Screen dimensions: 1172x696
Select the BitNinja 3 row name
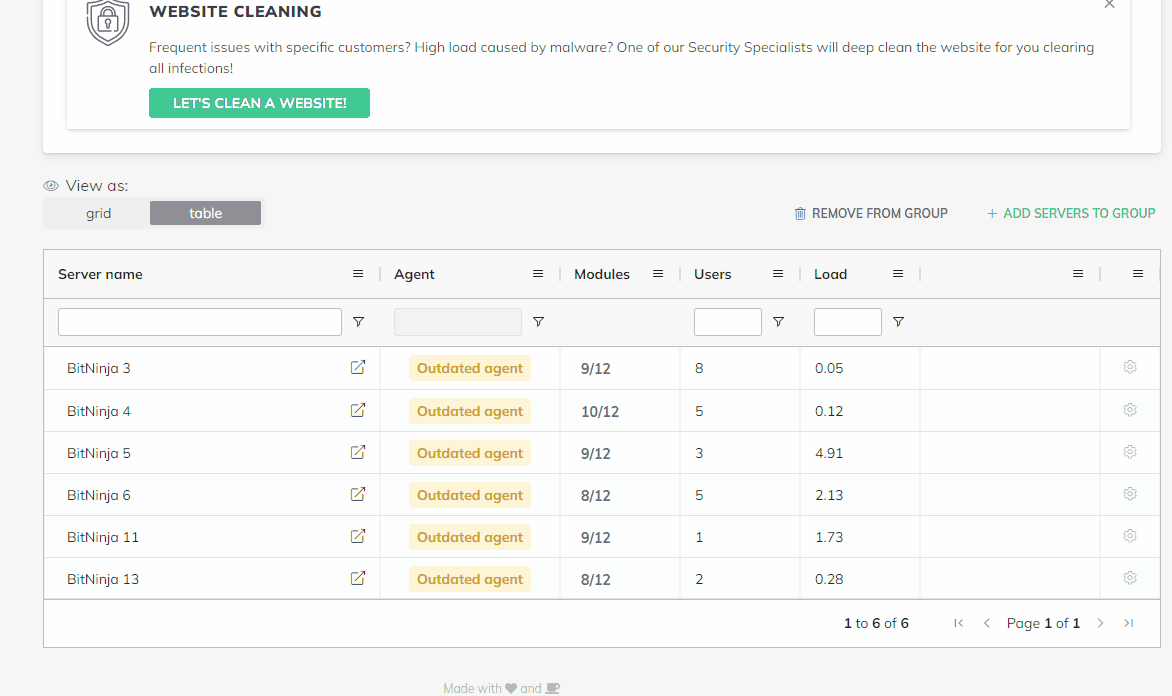pyautogui.click(x=99, y=368)
